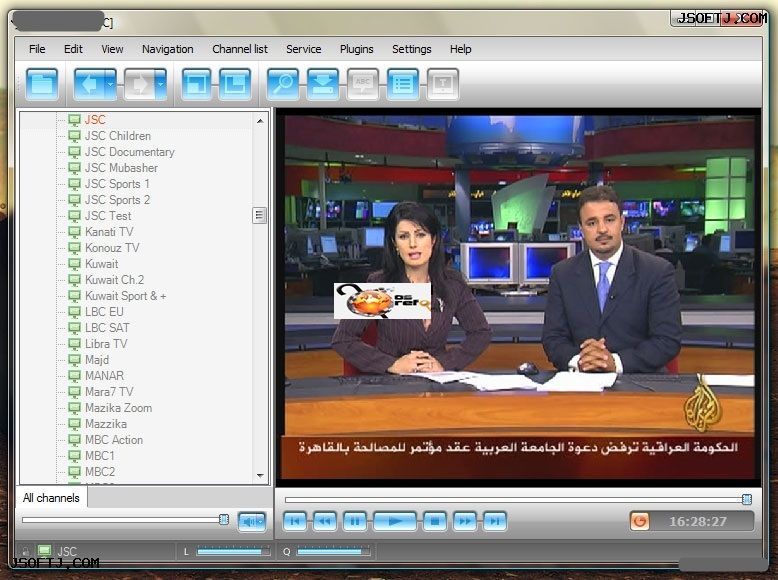Select the Kuwait Sport & + channel
This screenshot has width=778, height=580.
(x=126, y=296)
